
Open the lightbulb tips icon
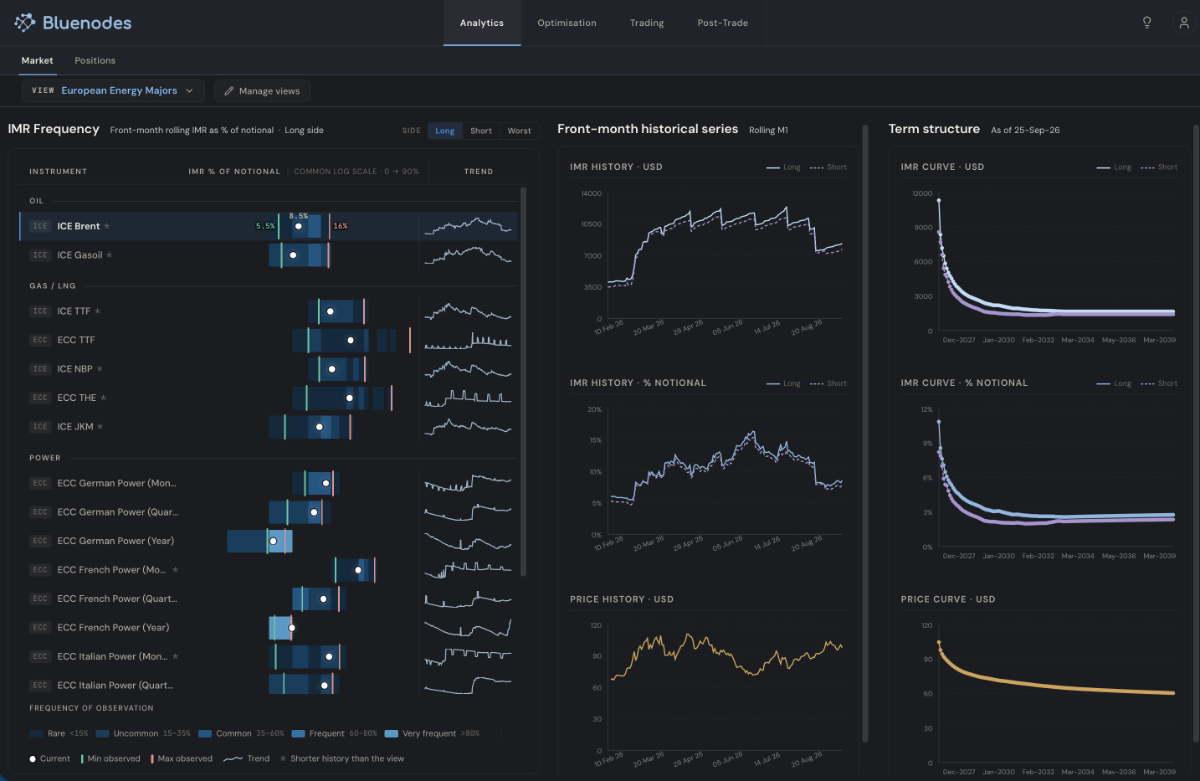tap(1147, 23)
